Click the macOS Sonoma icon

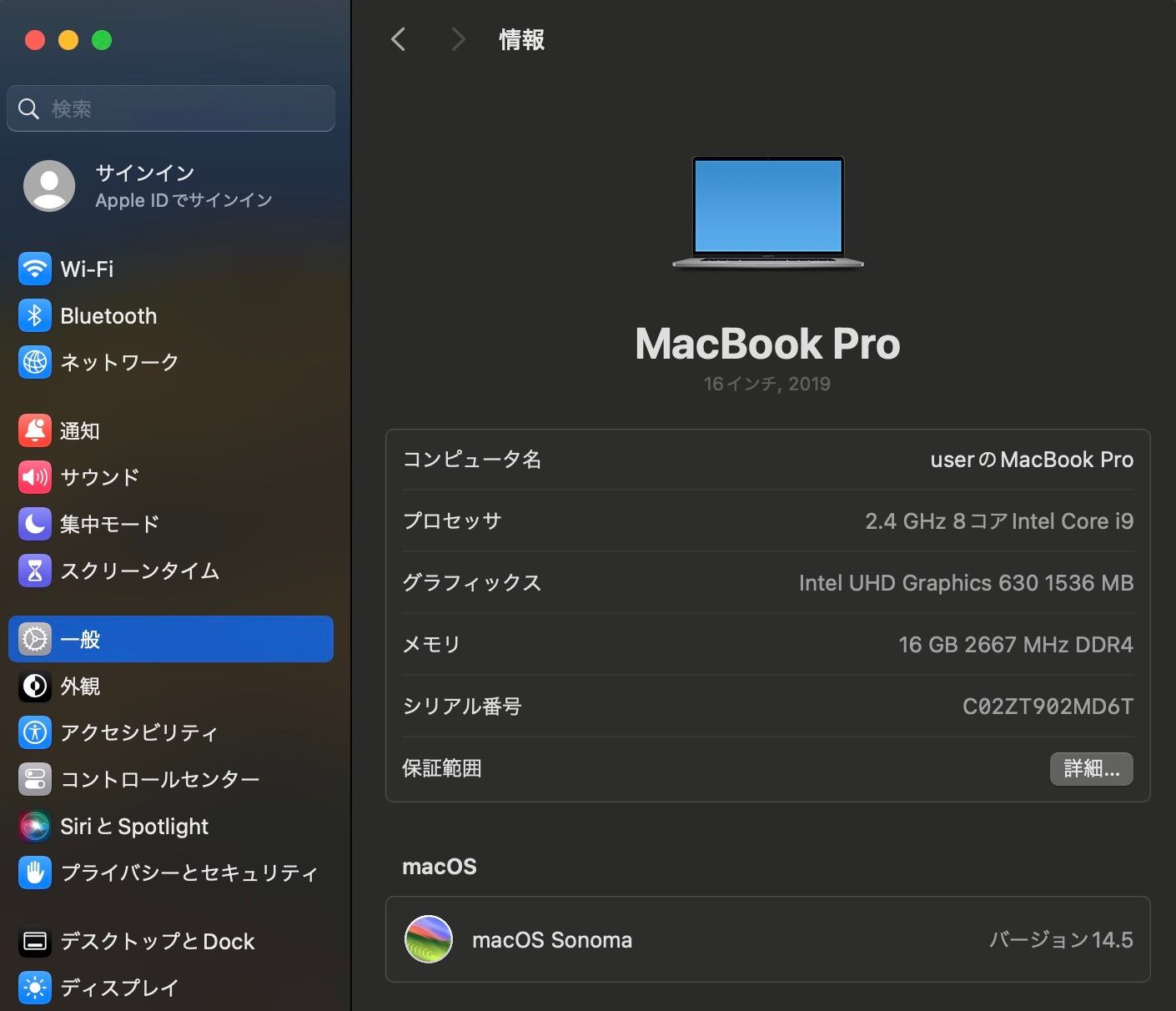[x=429, y=939]
